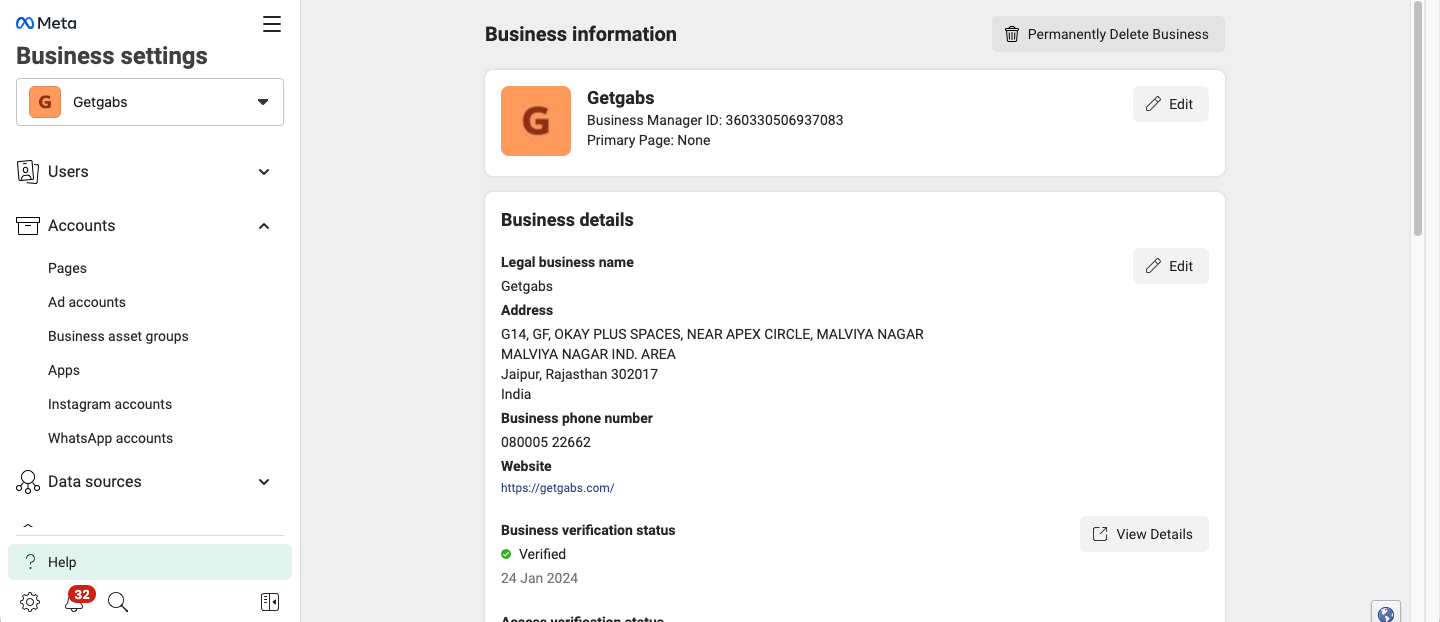Expand the Data sources chevron
The height and width of the screenshot is (622, 1440).
click(x=264, y=482)
